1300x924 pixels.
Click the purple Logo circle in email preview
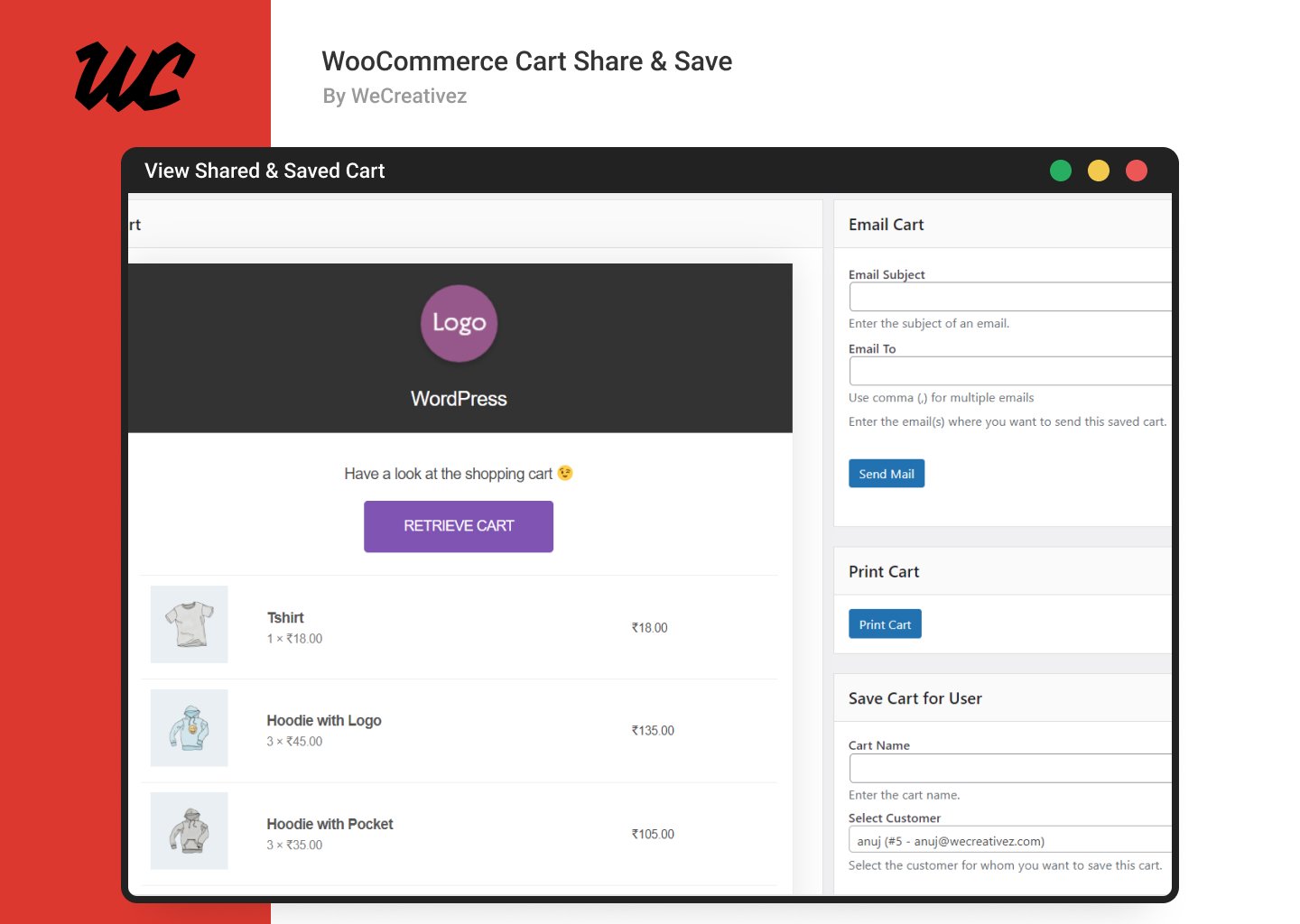tap(459, 323)
